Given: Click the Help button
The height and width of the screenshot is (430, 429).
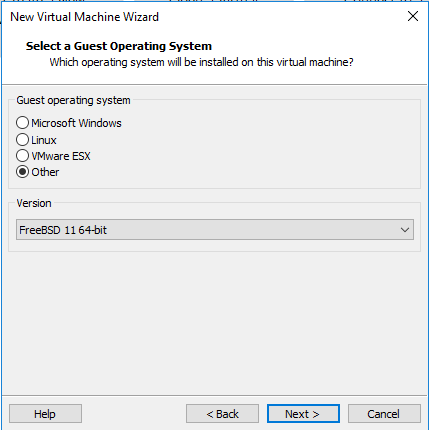Looking at the screenshot, I should pos(45,414).
